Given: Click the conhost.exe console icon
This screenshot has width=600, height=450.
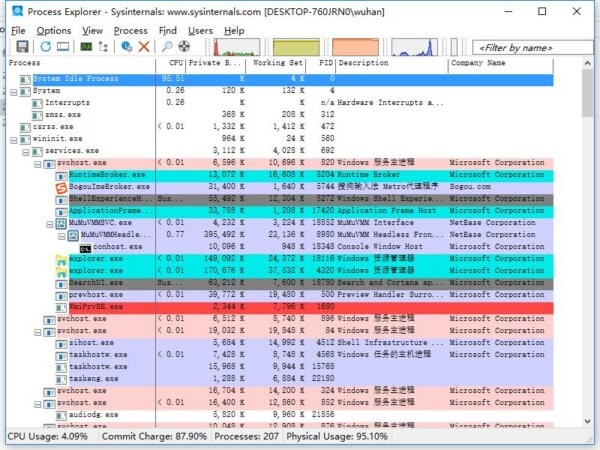Looking at the screenshot, I should point(86,248).
